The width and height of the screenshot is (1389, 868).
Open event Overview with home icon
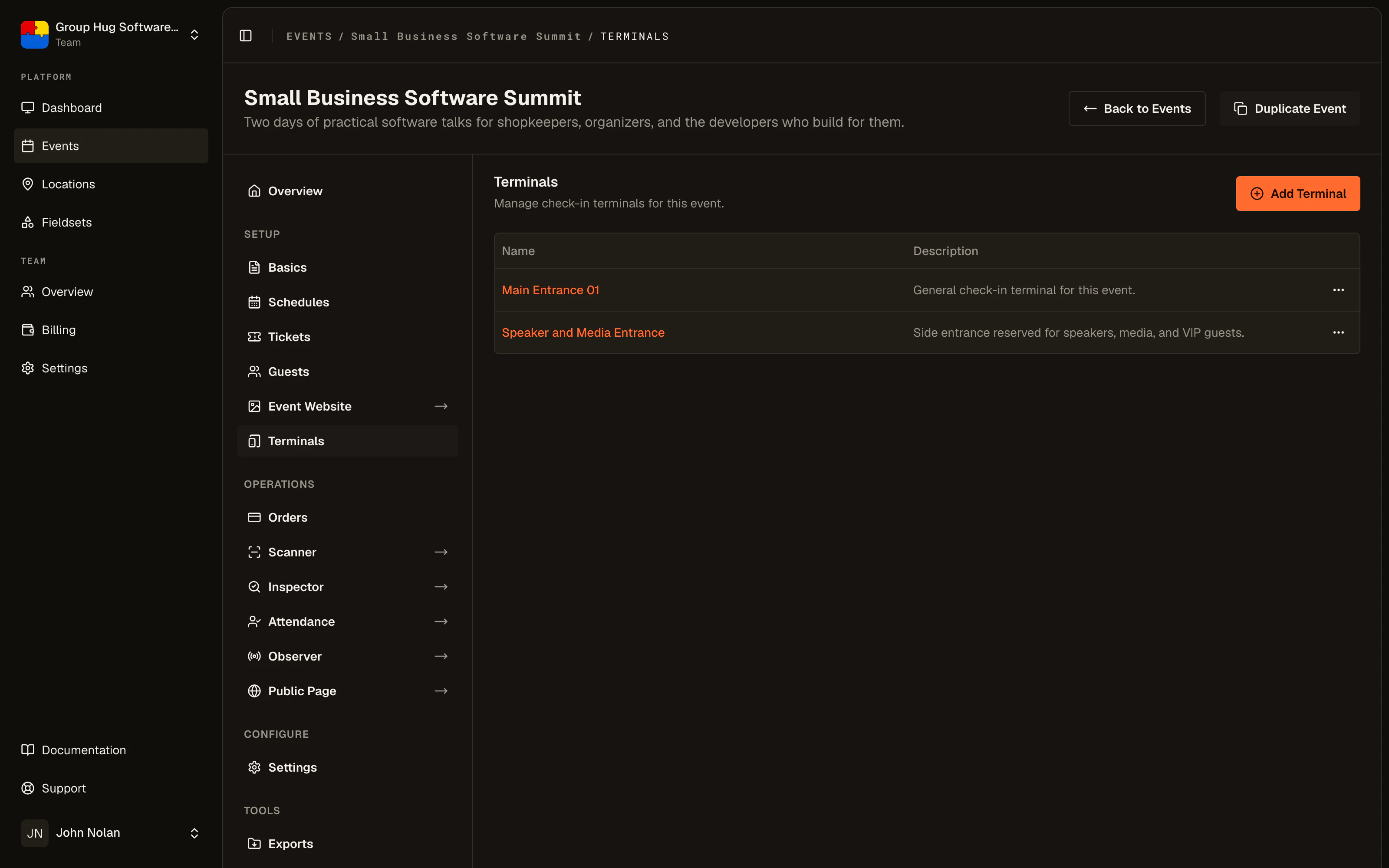(347, 191)
